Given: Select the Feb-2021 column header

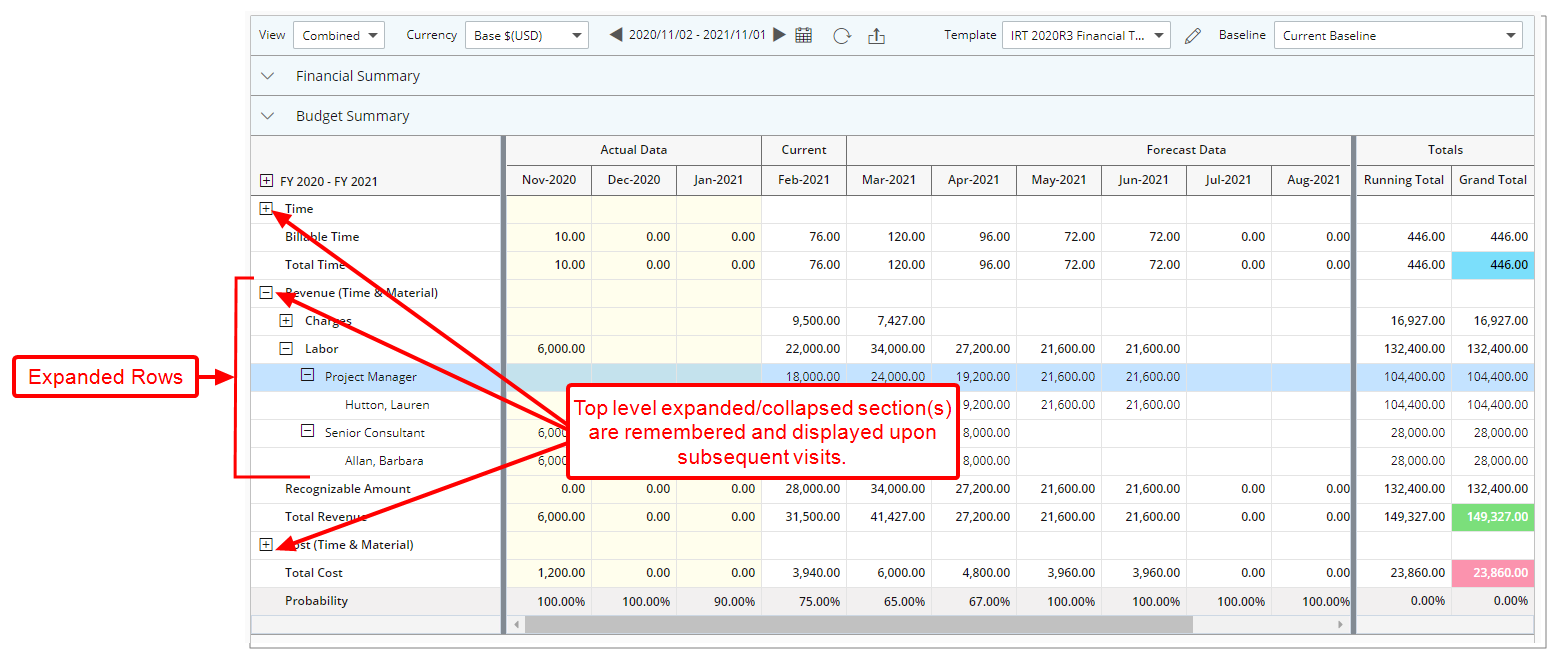Looking at the screenshot, I should [804, 180].
